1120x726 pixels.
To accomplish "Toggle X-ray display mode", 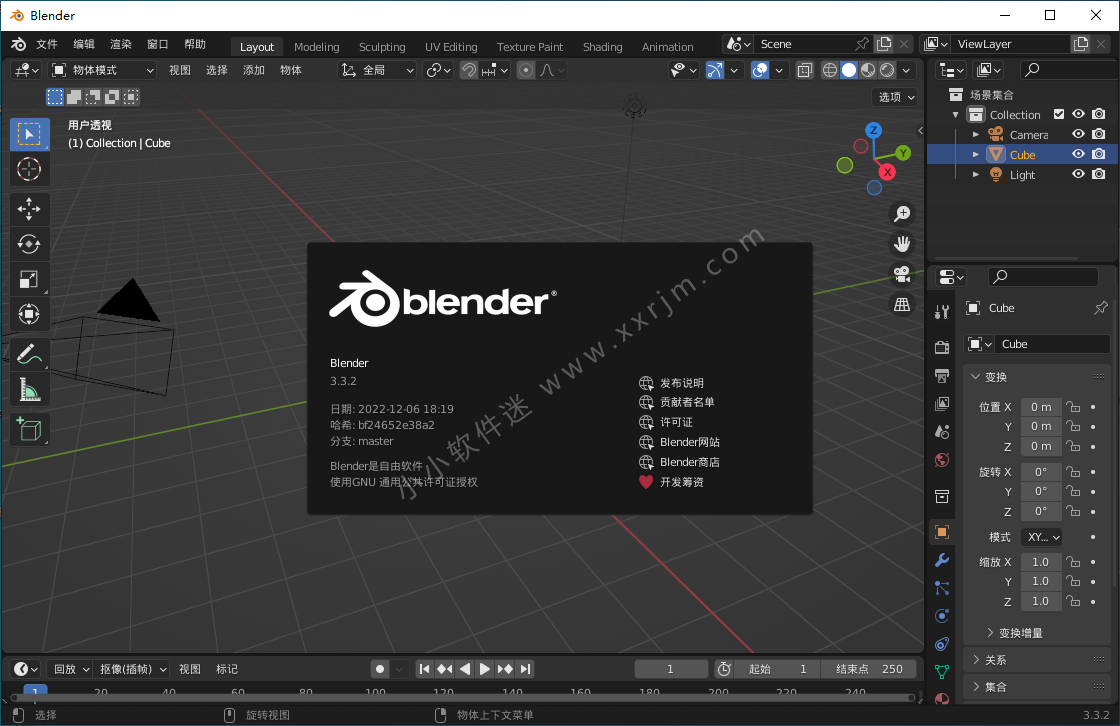I will [804, 70].
